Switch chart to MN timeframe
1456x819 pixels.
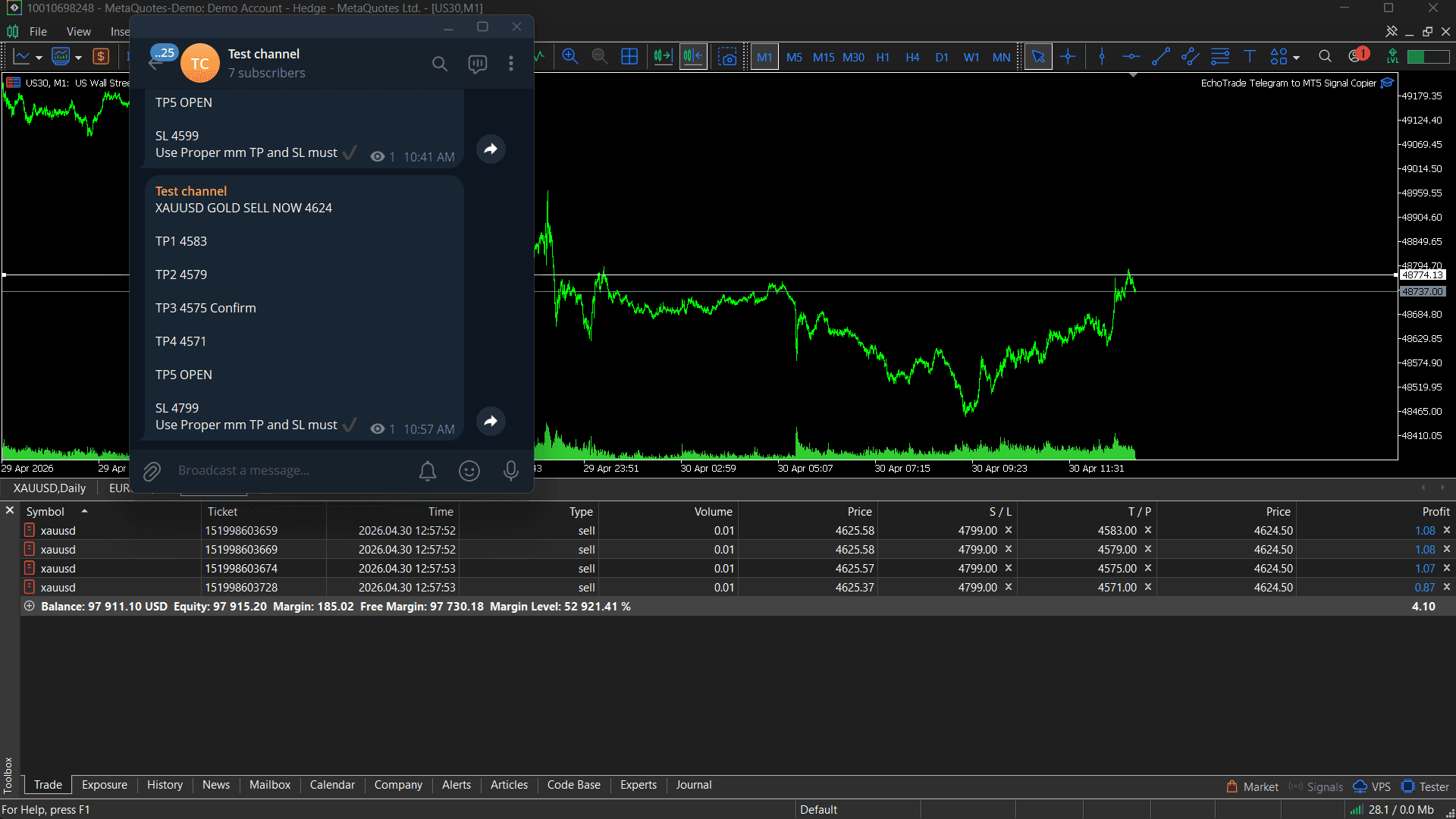1001,58
